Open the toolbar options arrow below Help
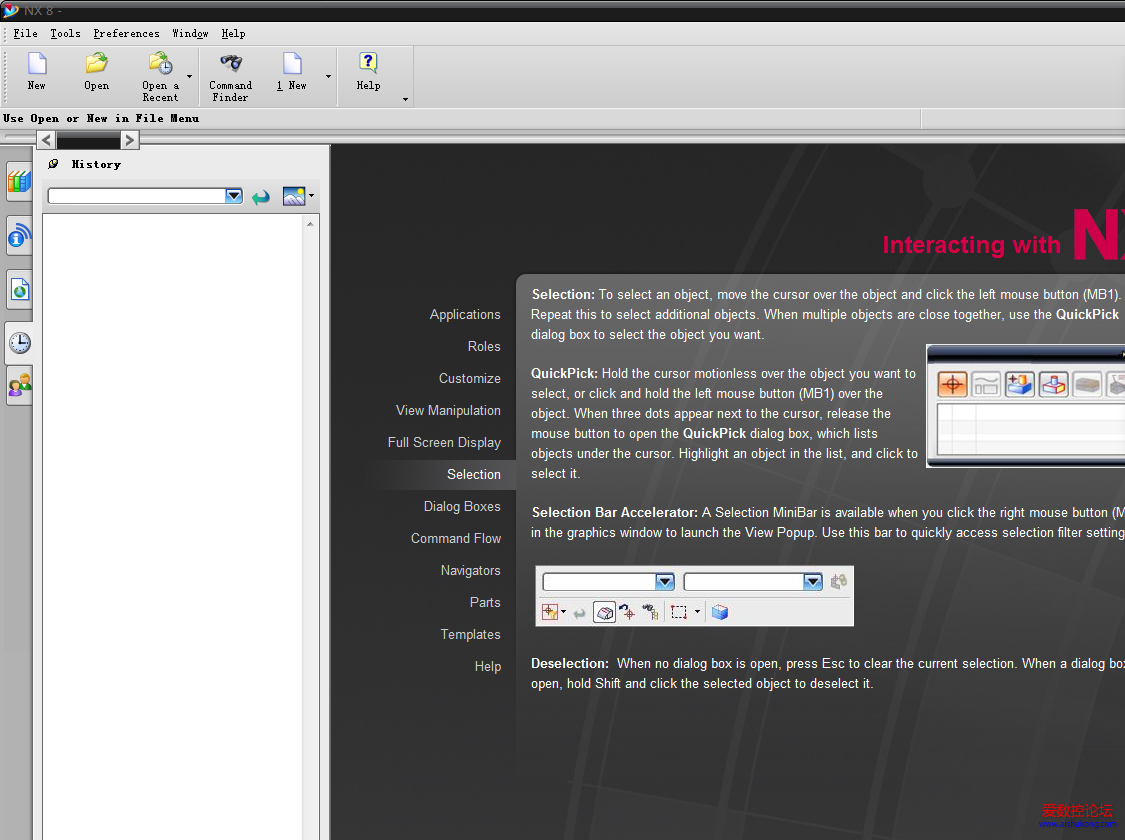The image size is (1125, 840). 405,99
